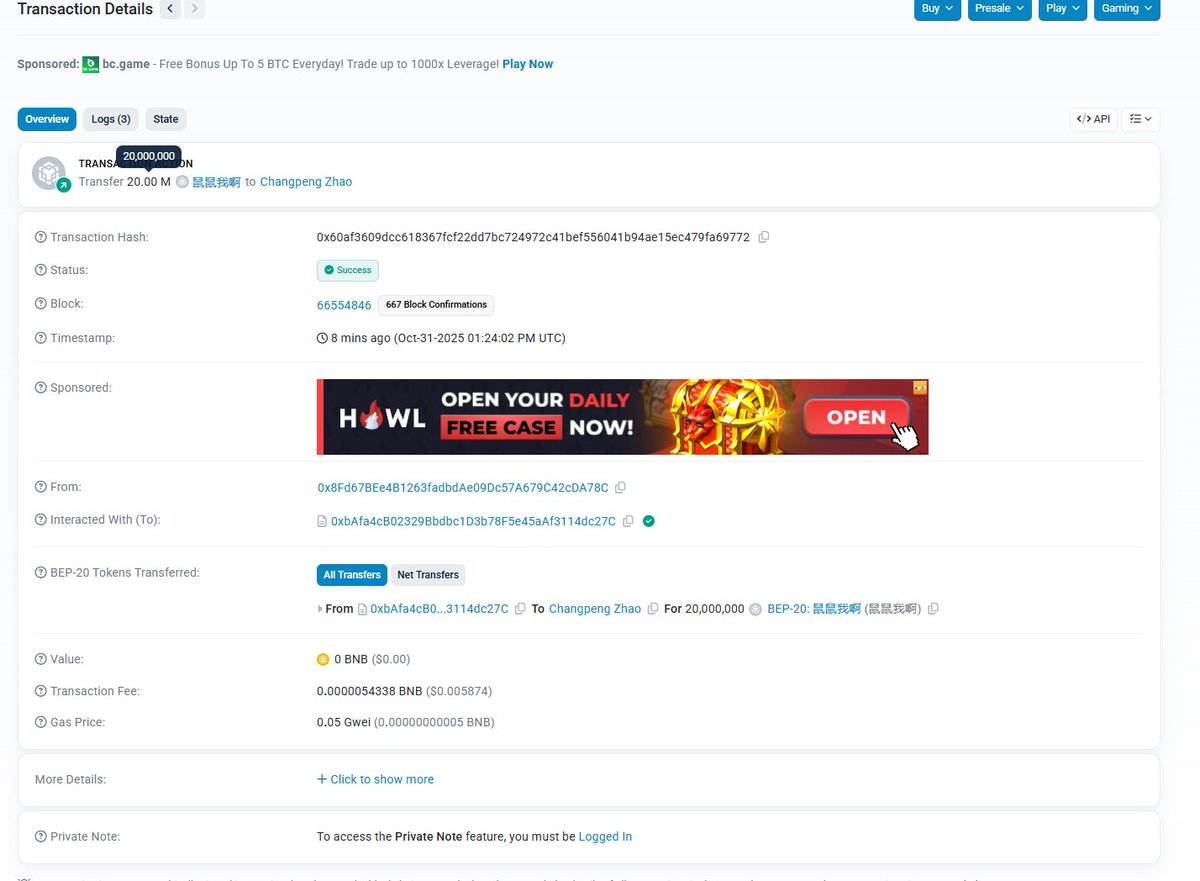Click help icon beside Interacted With
This screenshot has height=881, width=1200.
[x=41, y=520]
